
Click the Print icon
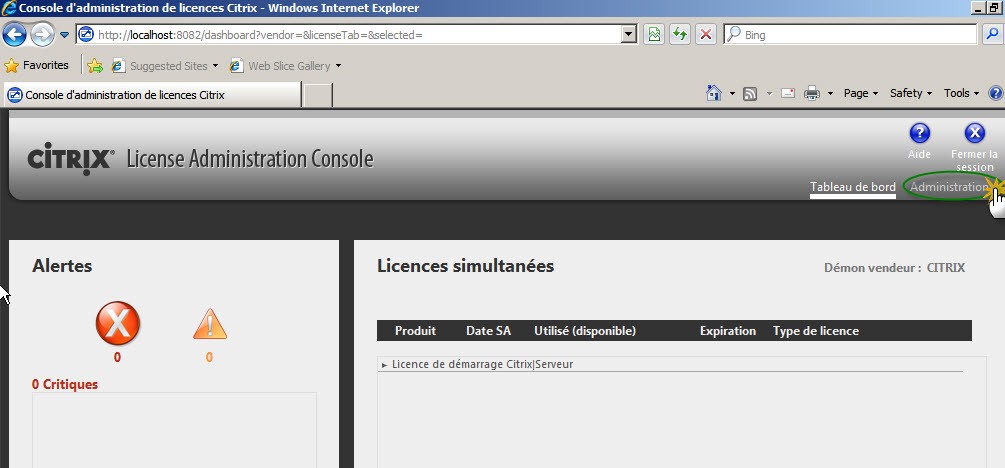(x=812, y=94)
